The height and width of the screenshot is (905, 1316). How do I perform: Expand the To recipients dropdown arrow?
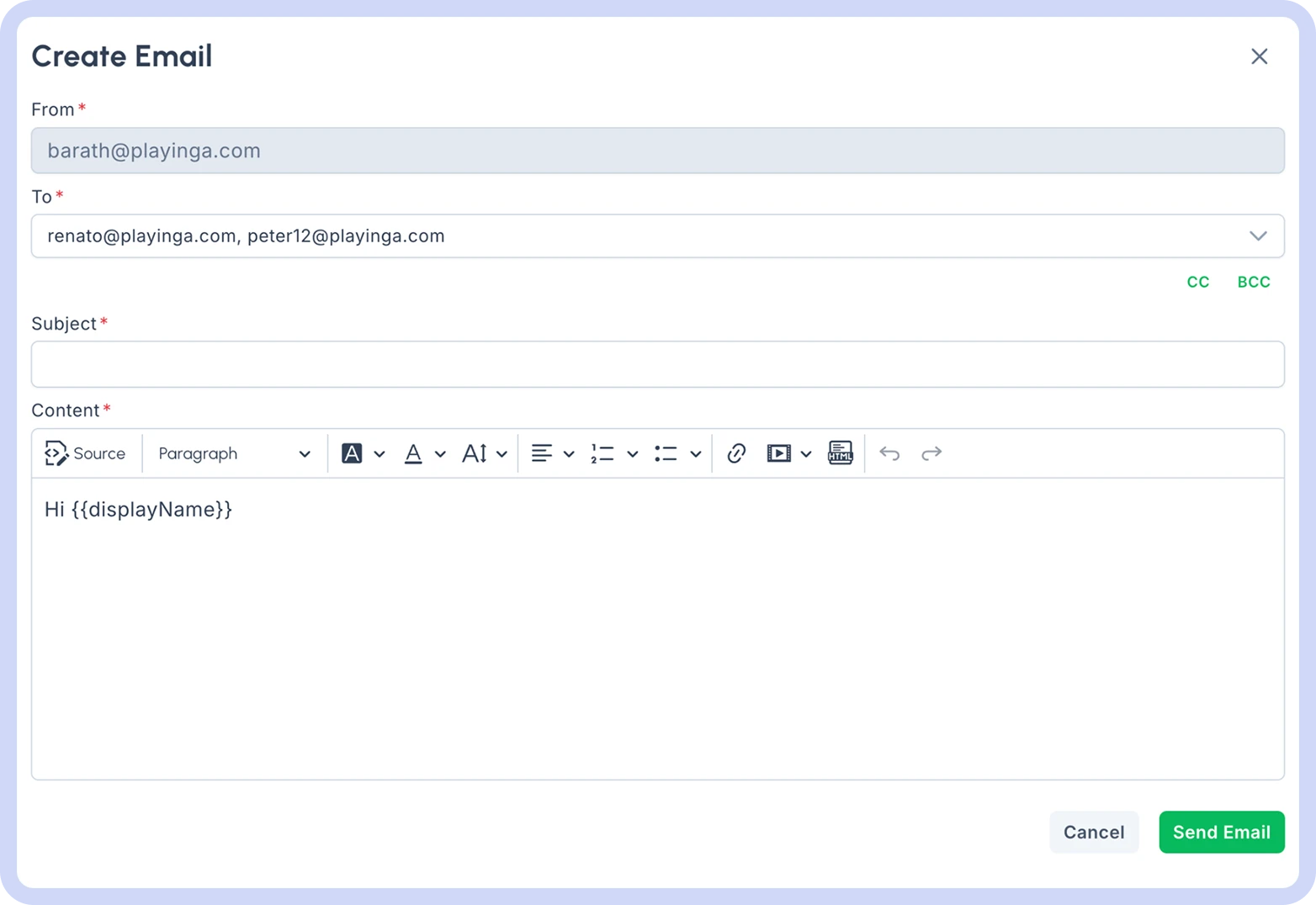1258,236
